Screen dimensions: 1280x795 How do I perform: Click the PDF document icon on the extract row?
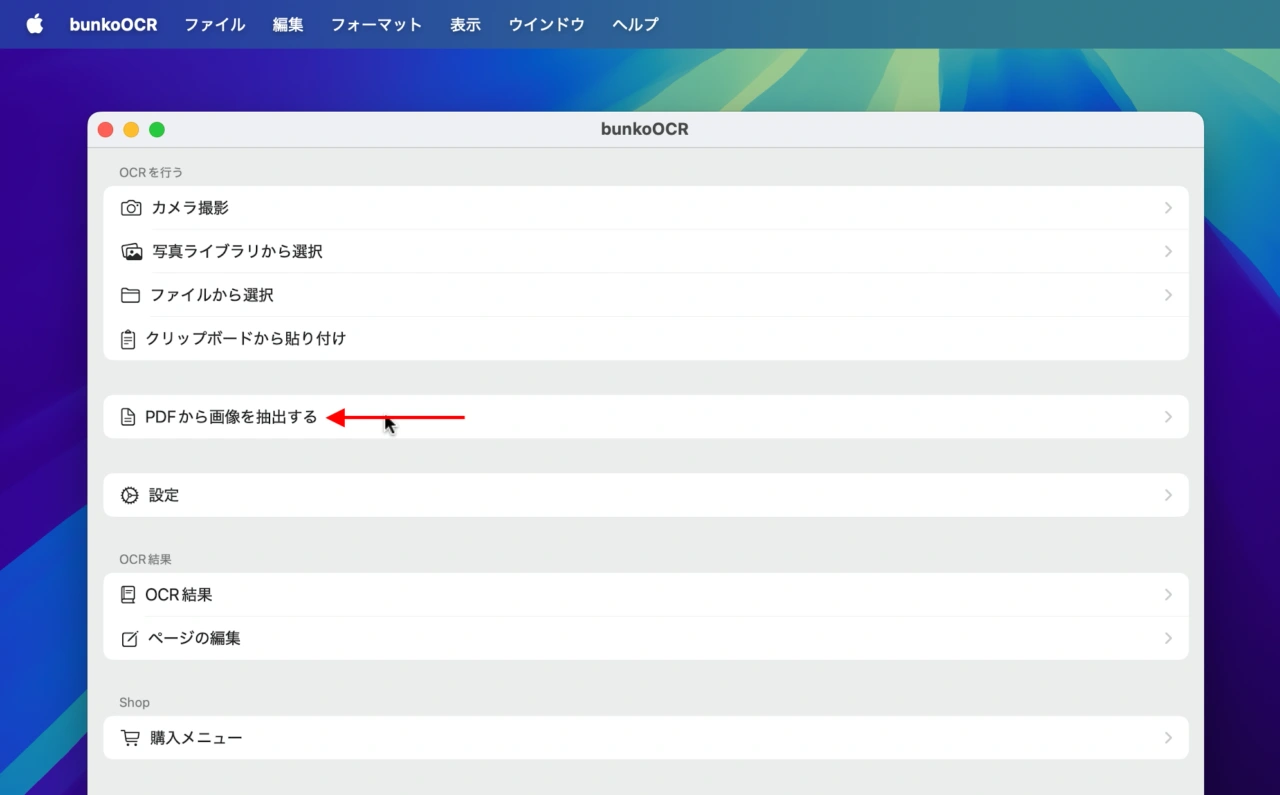pyautogui.click(x=129, y=417)
